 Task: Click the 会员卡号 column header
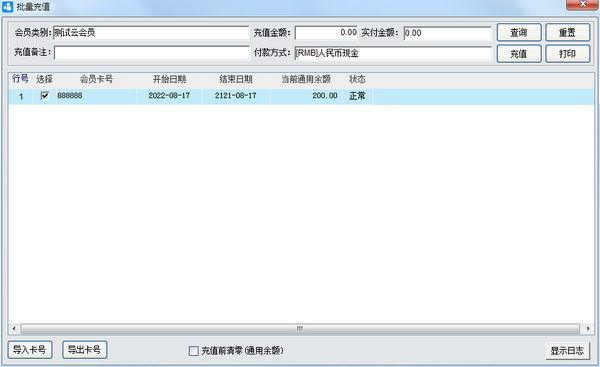coord(96,79)
